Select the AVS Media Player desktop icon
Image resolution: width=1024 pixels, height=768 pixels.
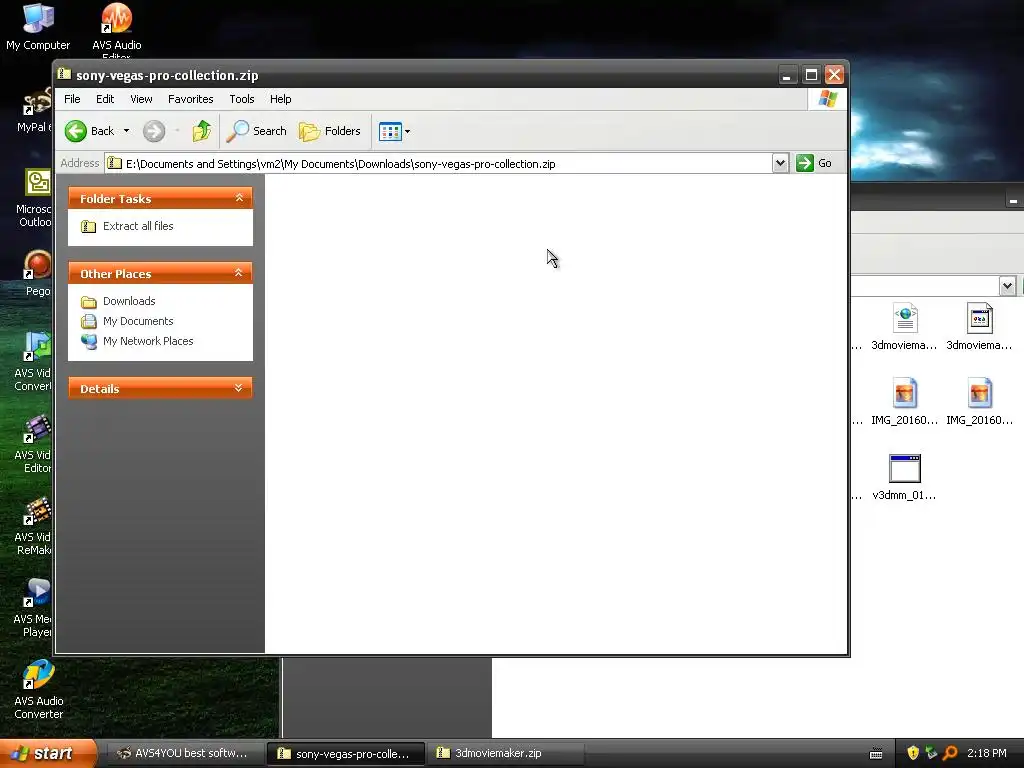coord(33,607)
